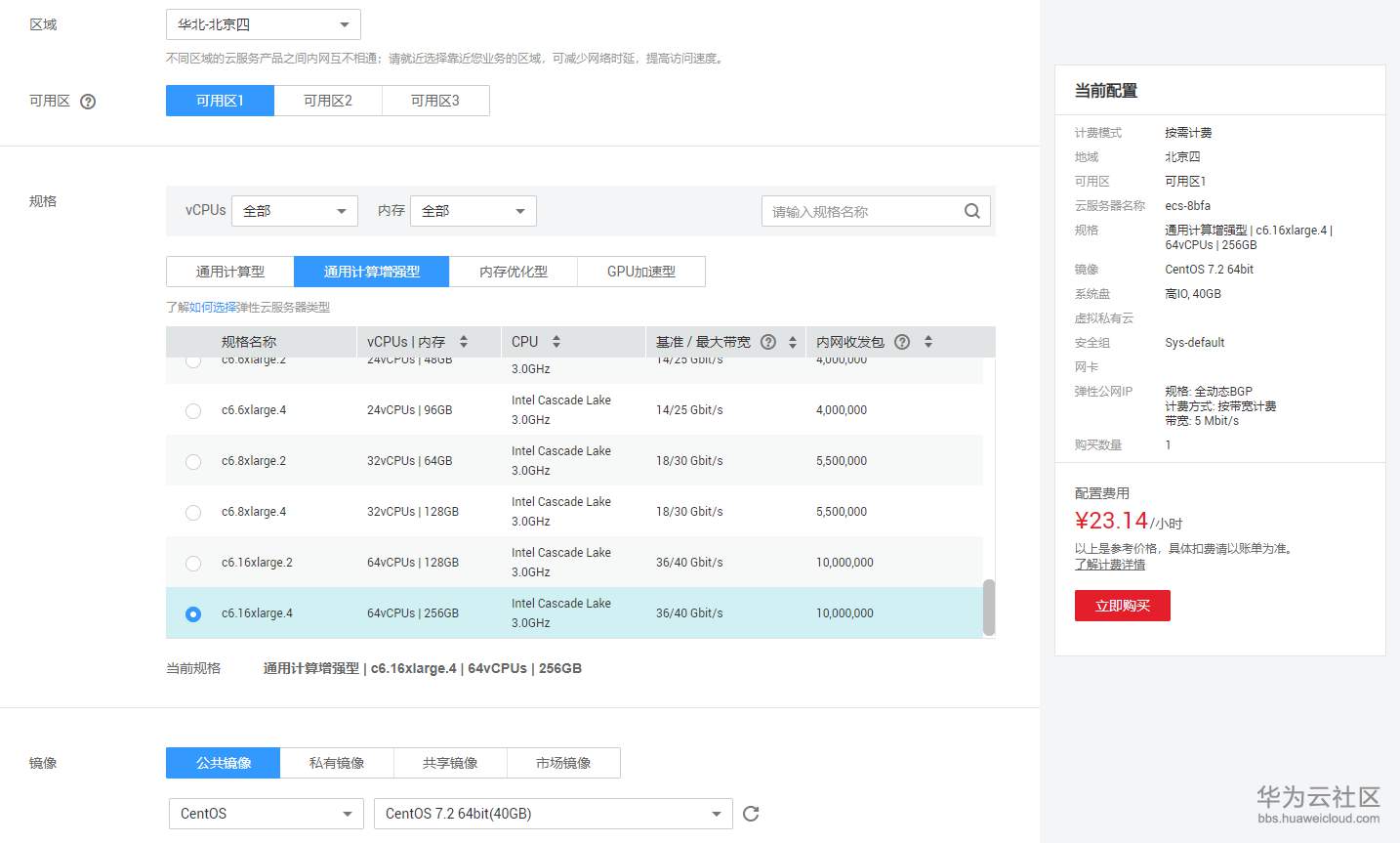Click 4,000,000 in c6.6xlarge.4 row
Screen dimensions: 1400x843
pos(842,410)
